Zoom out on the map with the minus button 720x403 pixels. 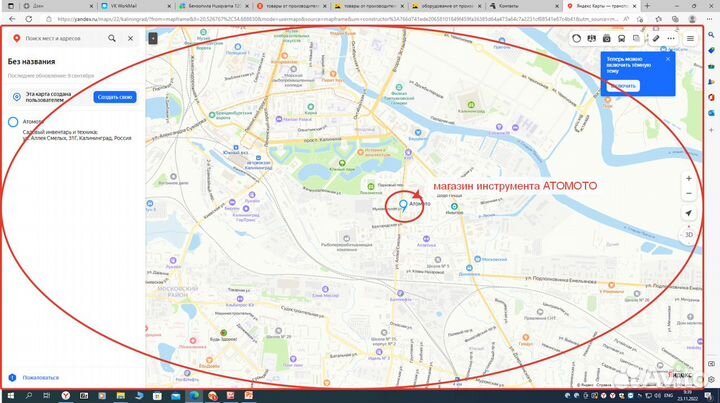689,193
